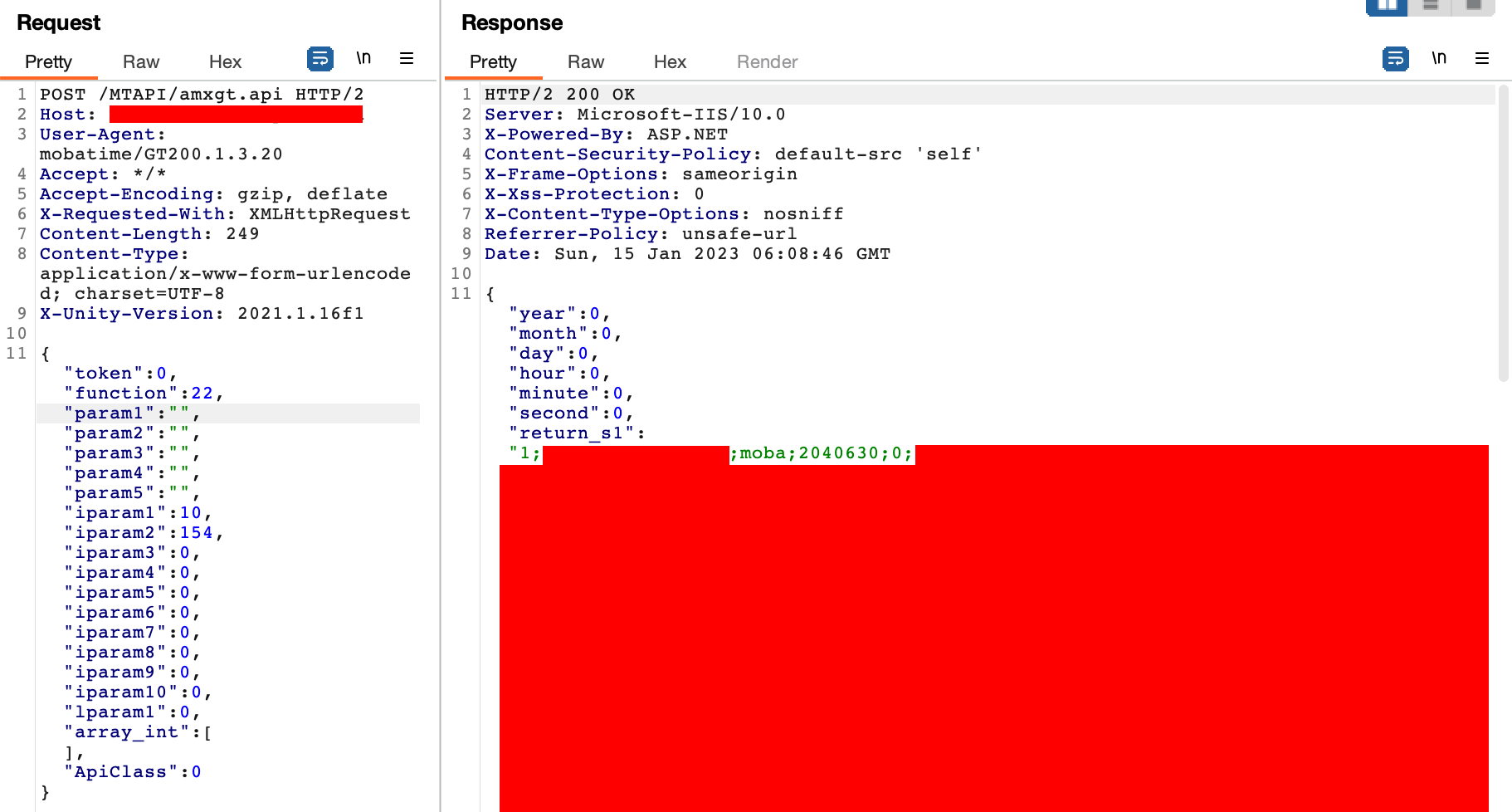Screen dimensions: 1512x812
Task: Select combined tabbed layout icon
Action: pos(1473,7)
